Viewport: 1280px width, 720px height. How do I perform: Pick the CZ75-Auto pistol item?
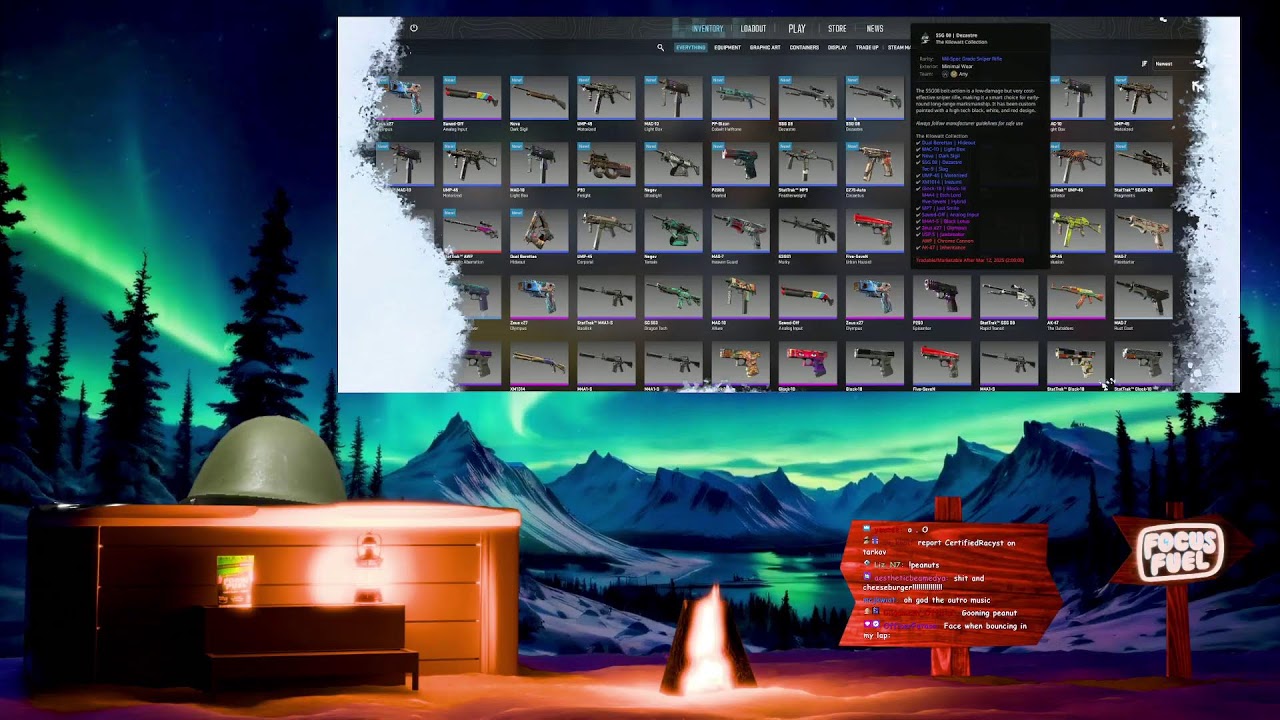874,170
